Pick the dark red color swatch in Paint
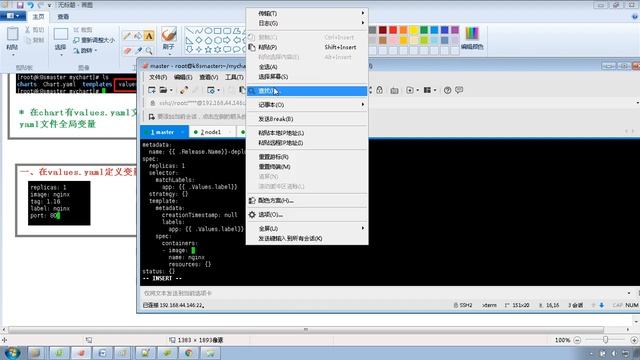Screen dimensions: 640x360 click(383, 30)
